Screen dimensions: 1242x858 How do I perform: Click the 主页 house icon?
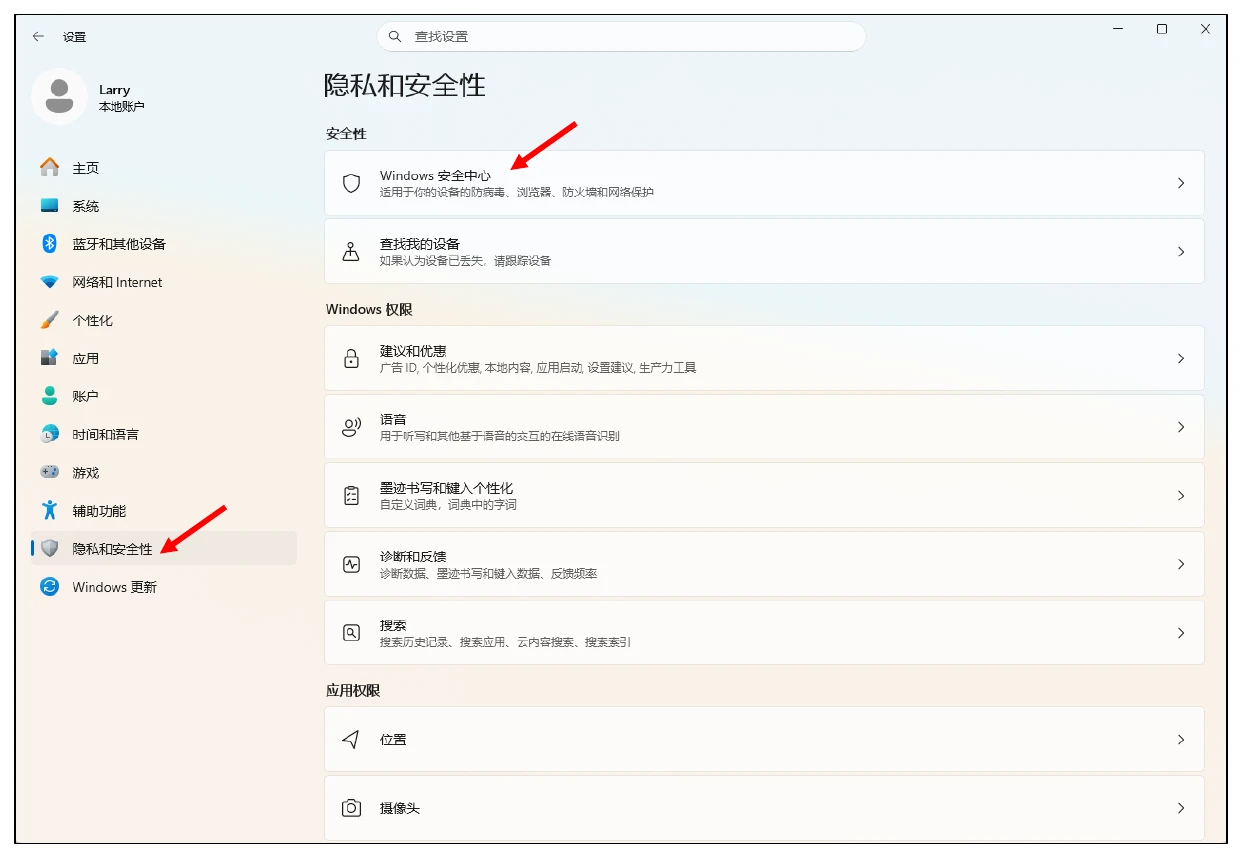[x=49, y=167]
